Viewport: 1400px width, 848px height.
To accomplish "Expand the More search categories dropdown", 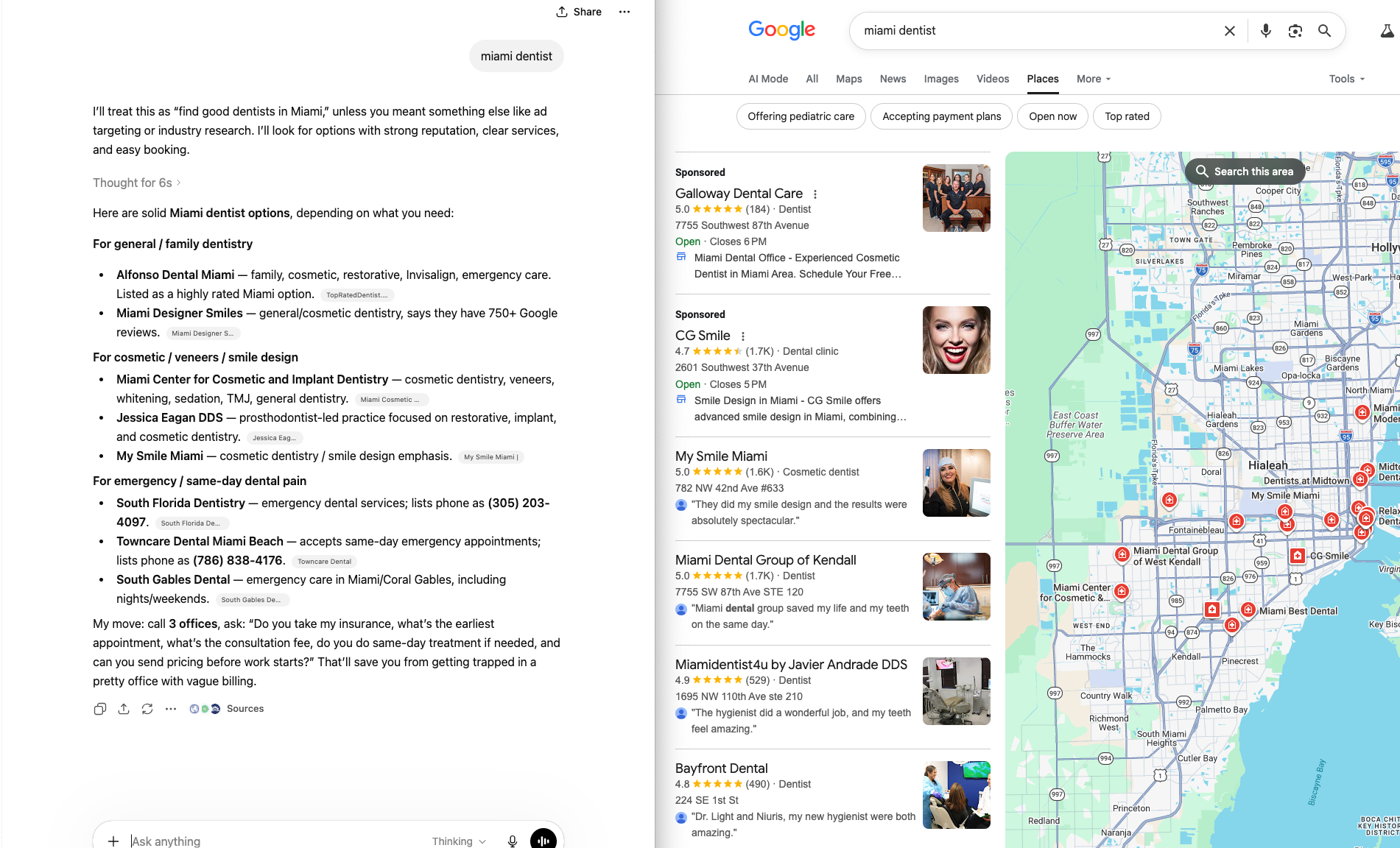I will pos(1094,79).
